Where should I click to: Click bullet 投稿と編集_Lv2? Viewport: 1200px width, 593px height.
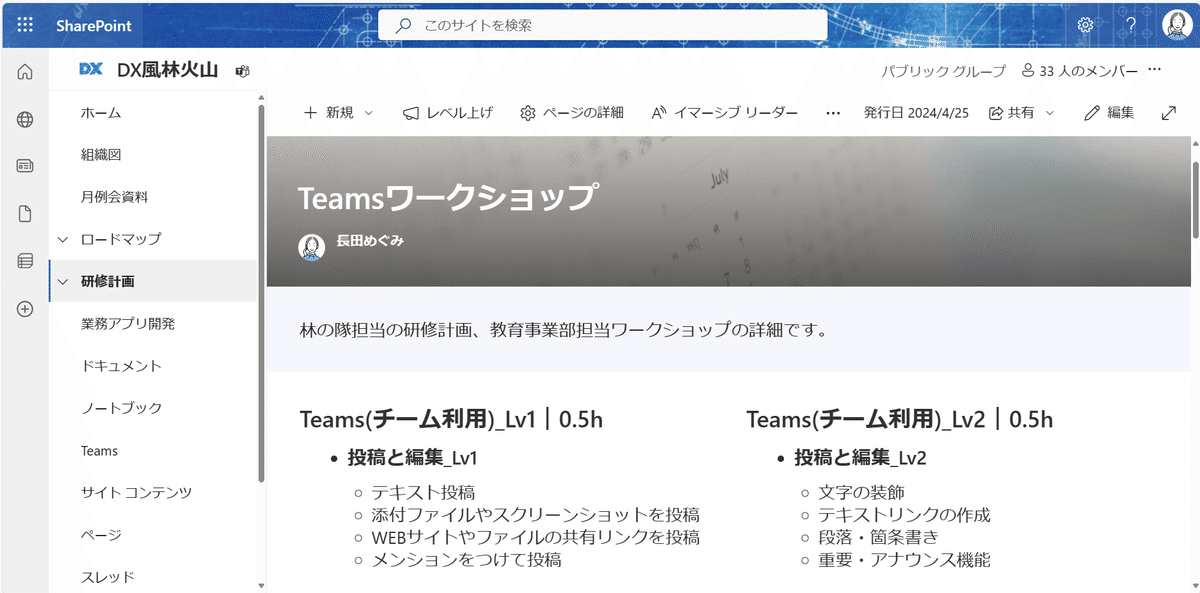point(861,458)
